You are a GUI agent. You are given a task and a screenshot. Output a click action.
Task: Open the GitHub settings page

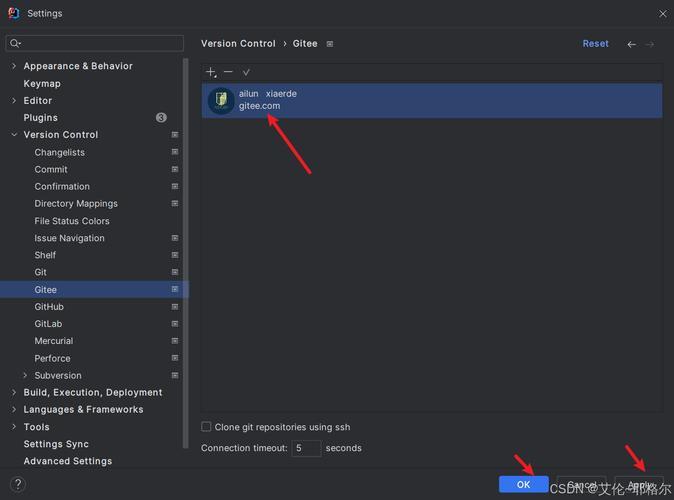point(49,307)
